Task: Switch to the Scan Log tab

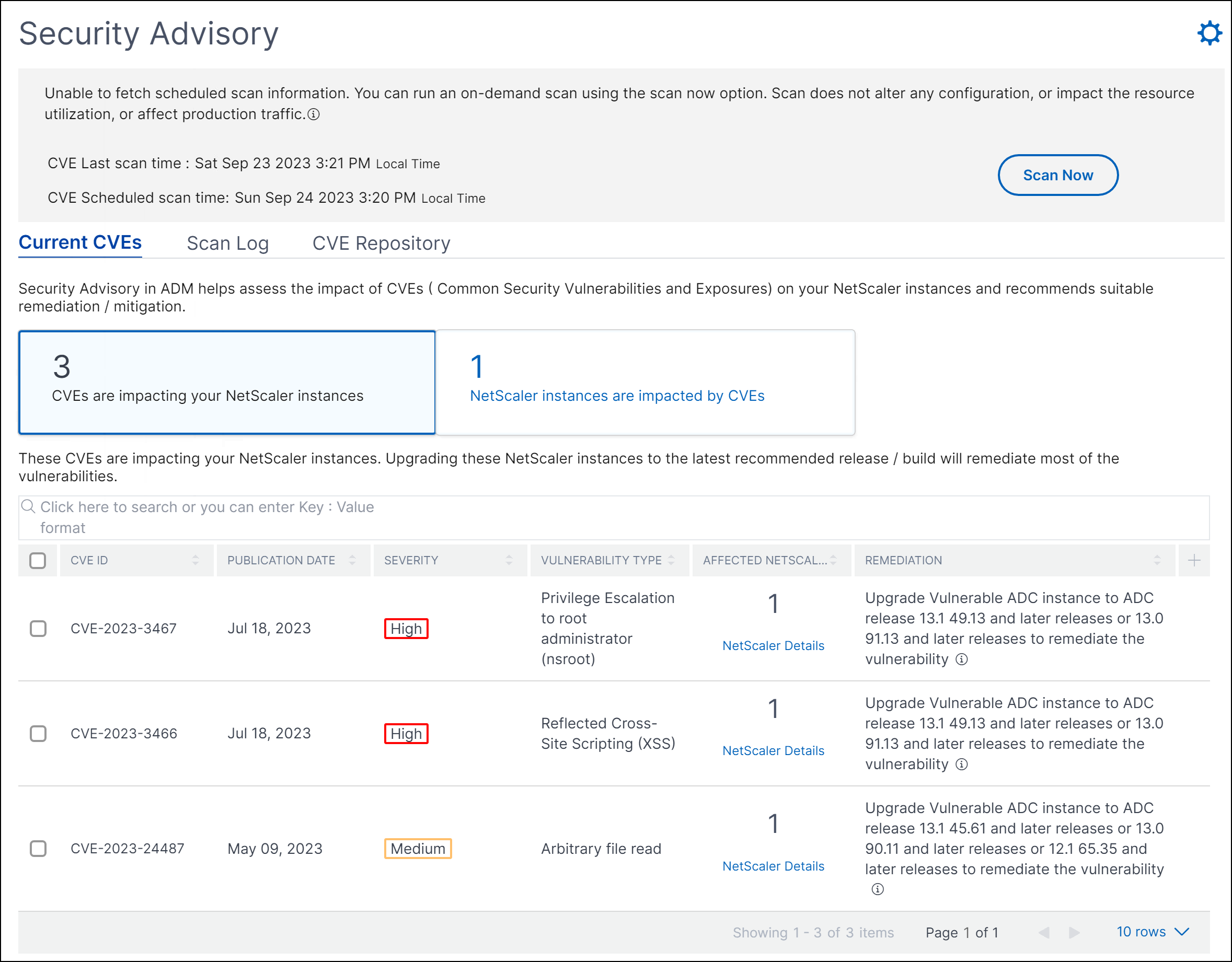Action: [228, 244]
